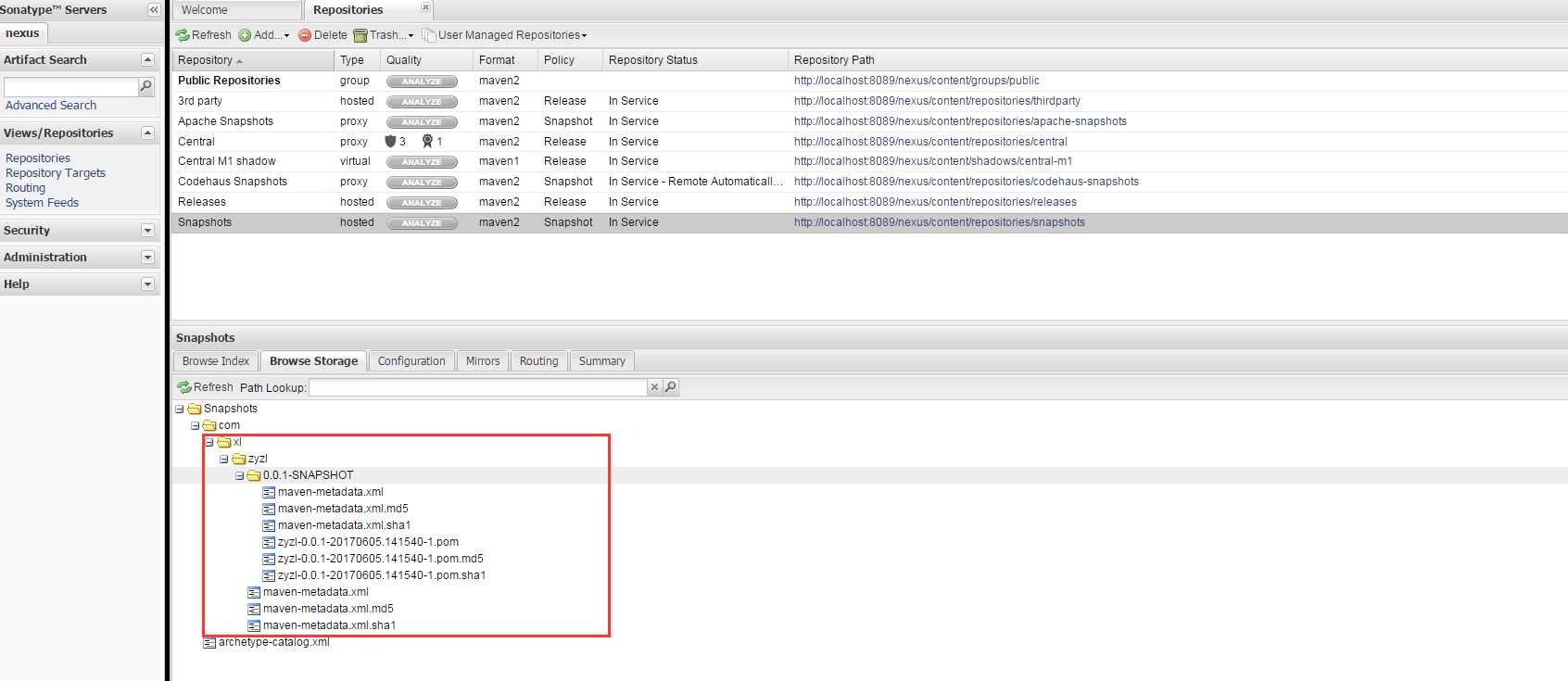Click the Snapshots root folder icon

(x=195, y=409)
